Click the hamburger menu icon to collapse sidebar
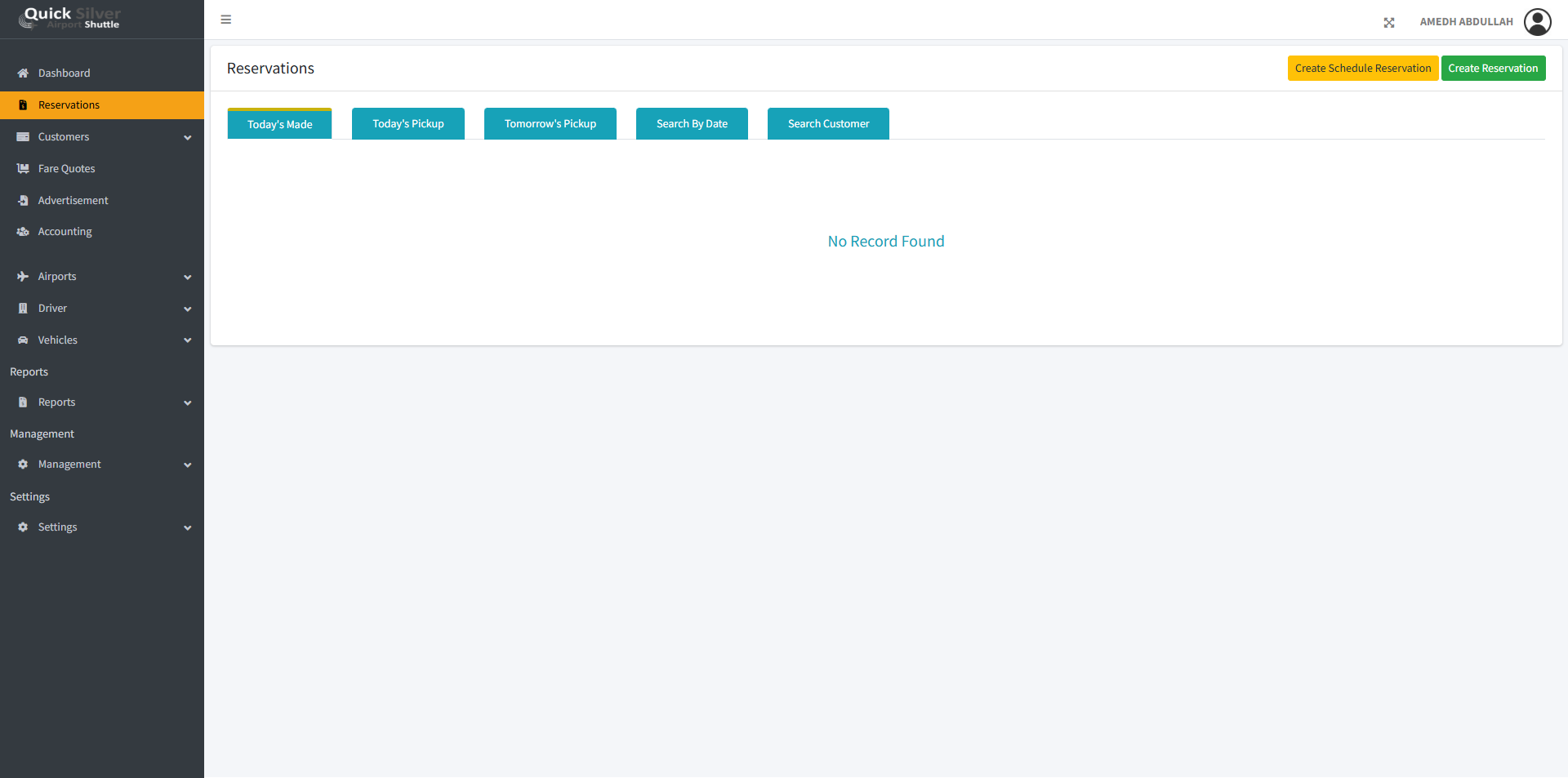 tap(226, 20)
